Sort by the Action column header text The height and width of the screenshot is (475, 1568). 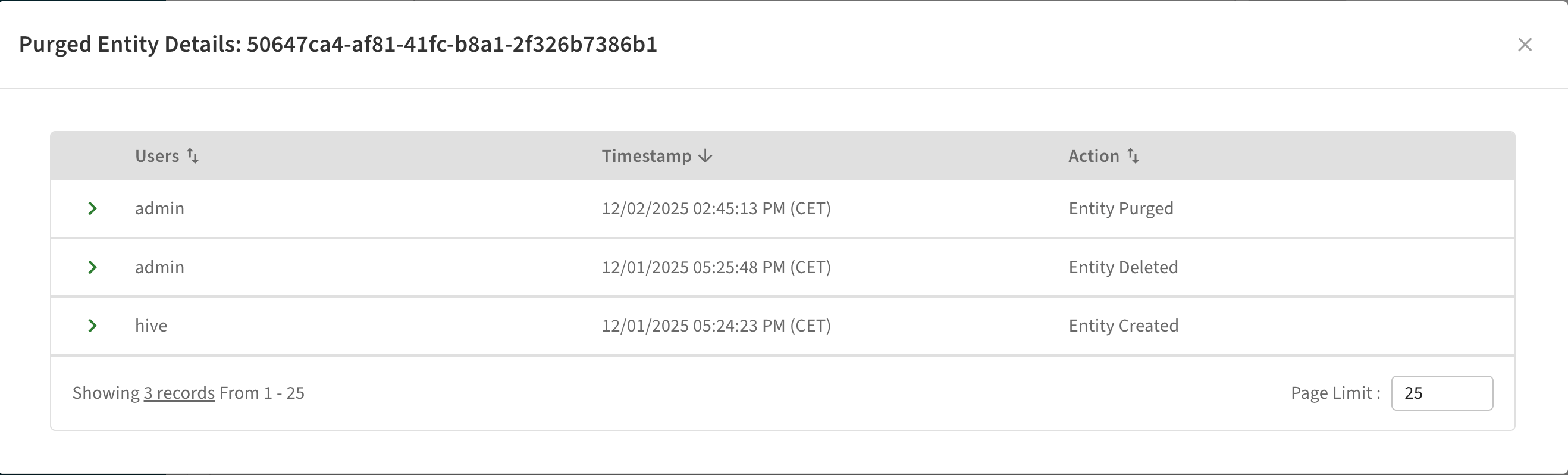point(1094,156)
